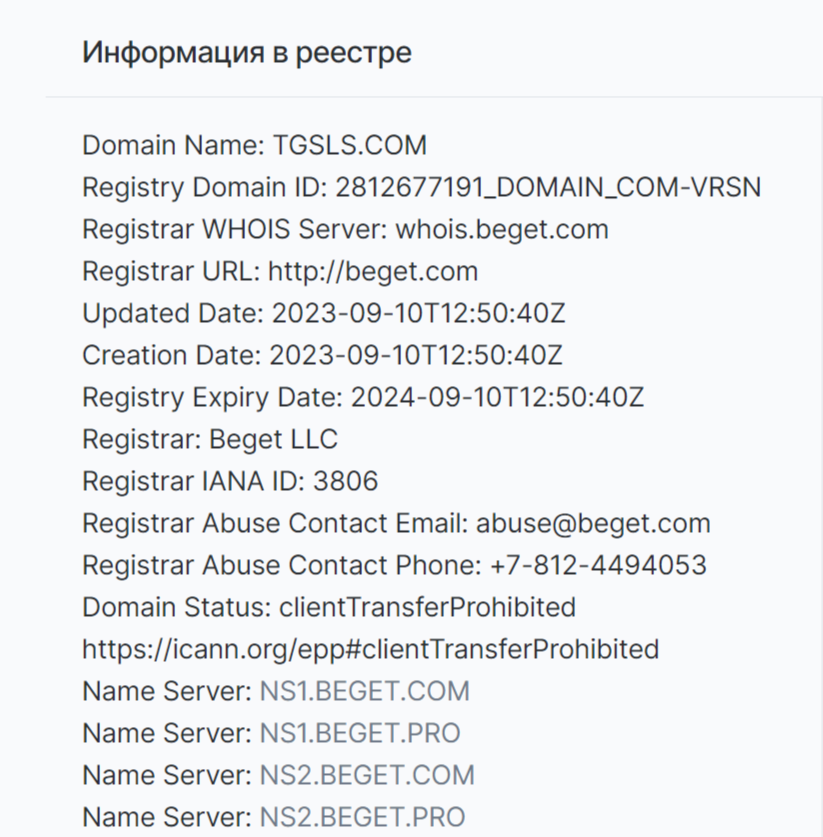Click the Registrar URL http://beget.com text
This screenshot has height=837, width=823.
373,271
